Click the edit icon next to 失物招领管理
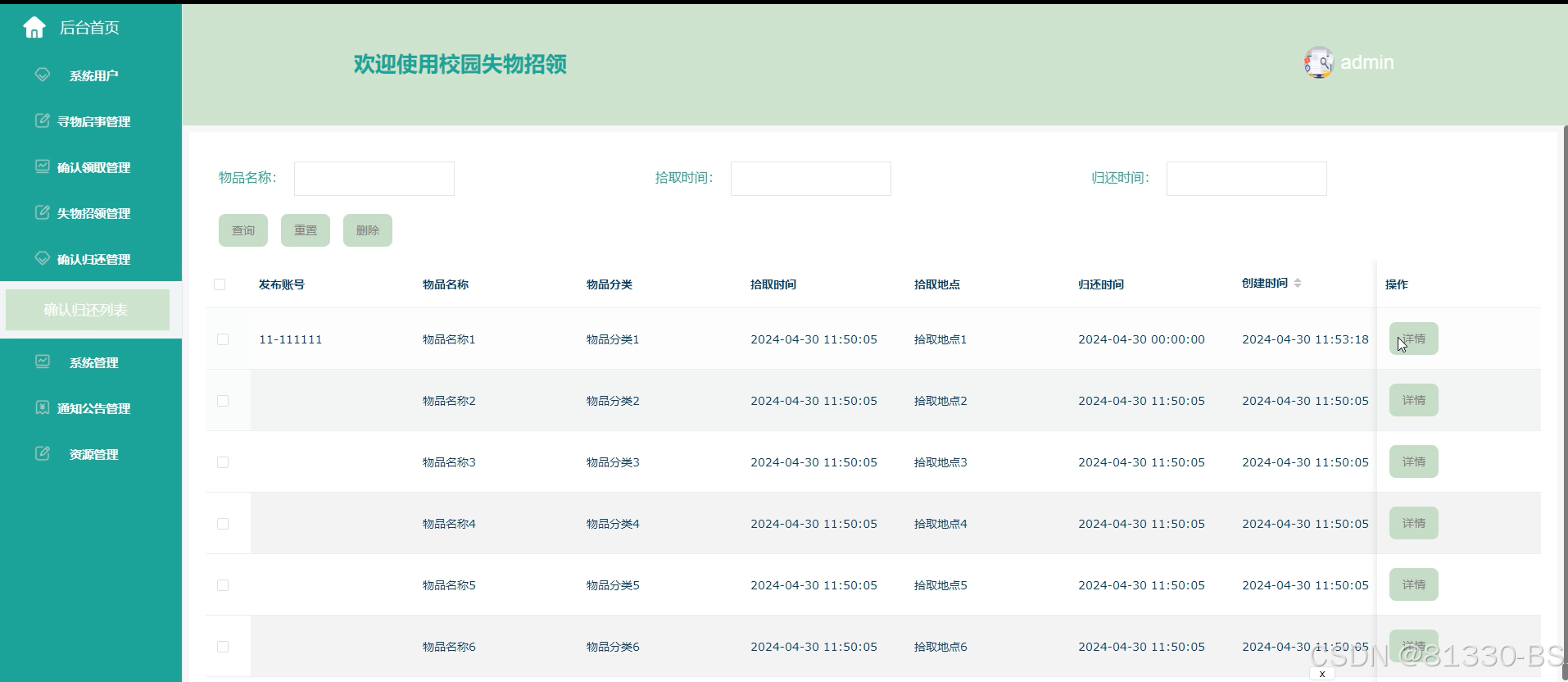This screenshot has height=682, width=1568. pos(43,212)
